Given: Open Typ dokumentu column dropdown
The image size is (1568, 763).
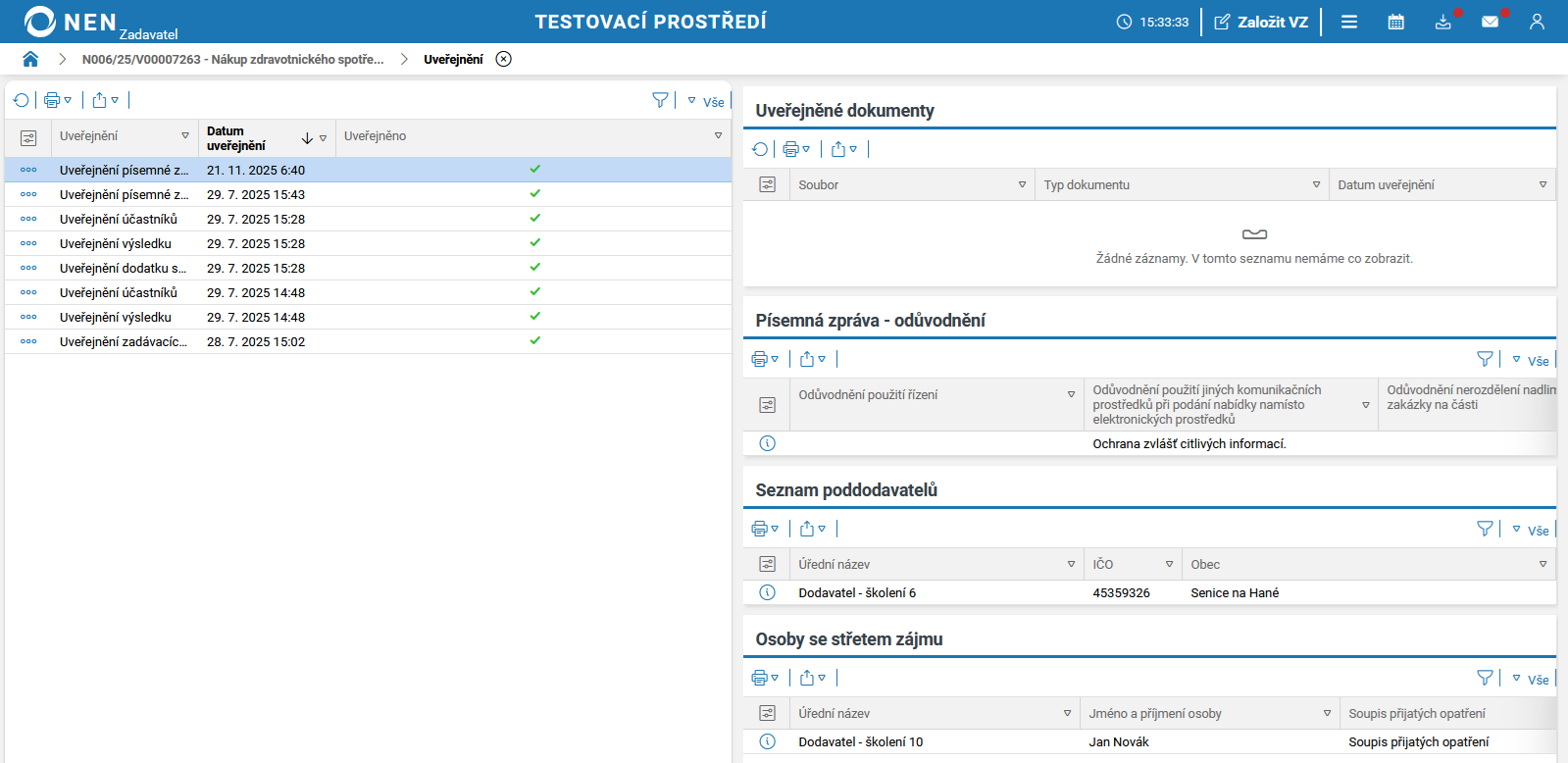Looking at the screenshot, I should click(x=1316, y=184).
